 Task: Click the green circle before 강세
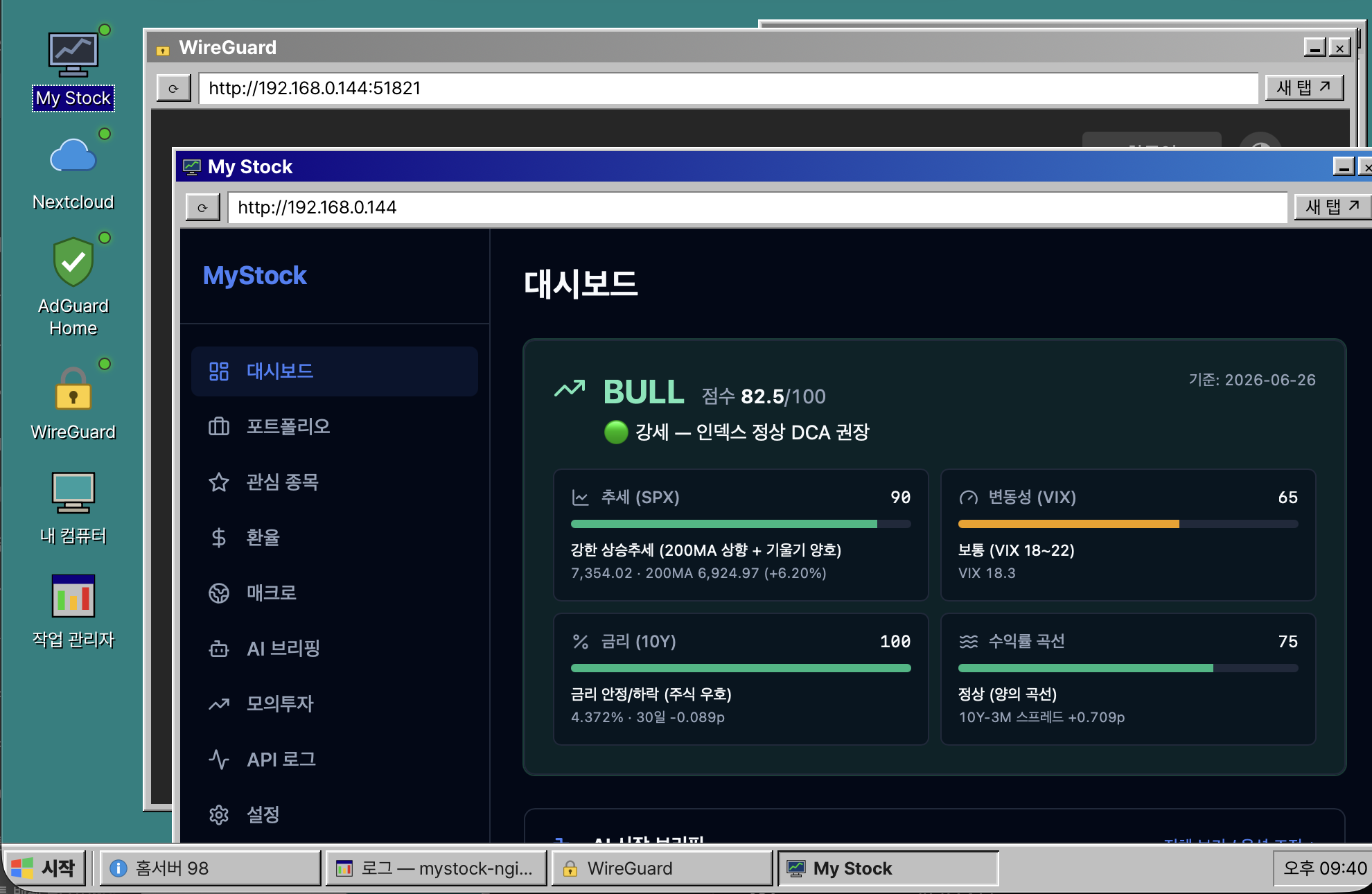coord(615,432)
